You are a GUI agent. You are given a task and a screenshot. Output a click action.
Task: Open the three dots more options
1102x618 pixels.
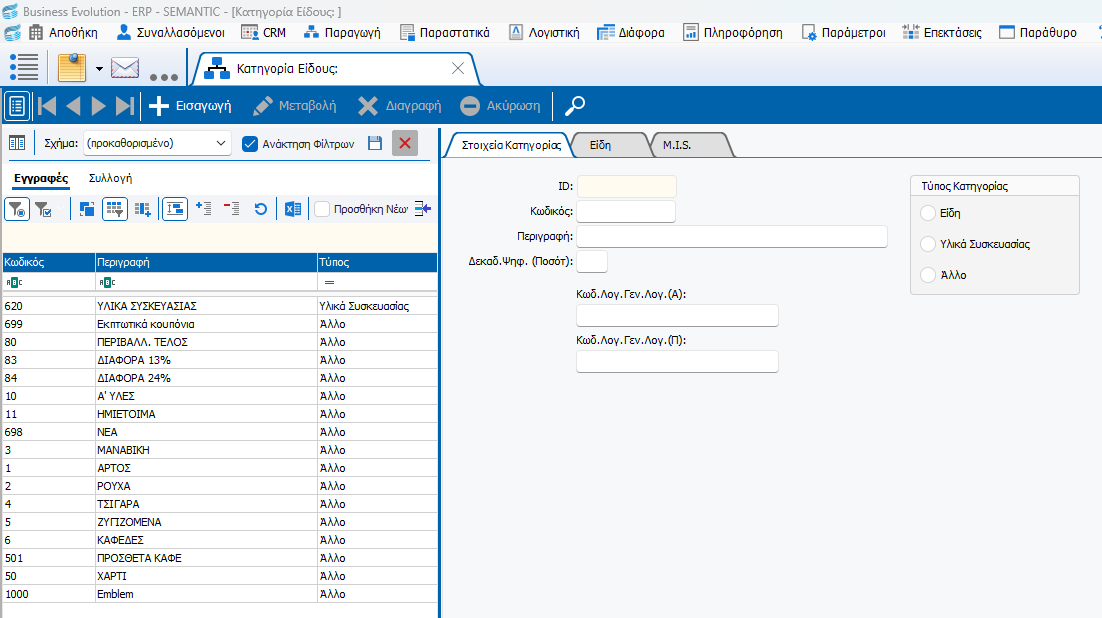164,77
